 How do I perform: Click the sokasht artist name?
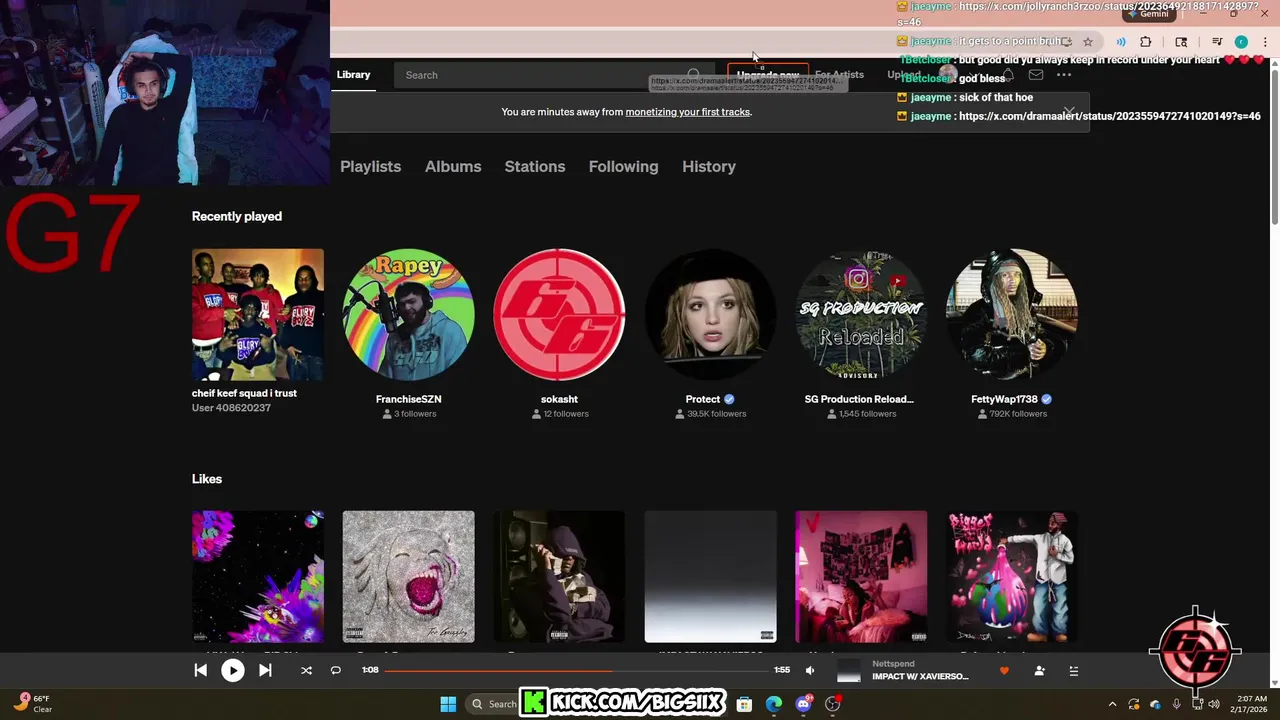[559, 399]
